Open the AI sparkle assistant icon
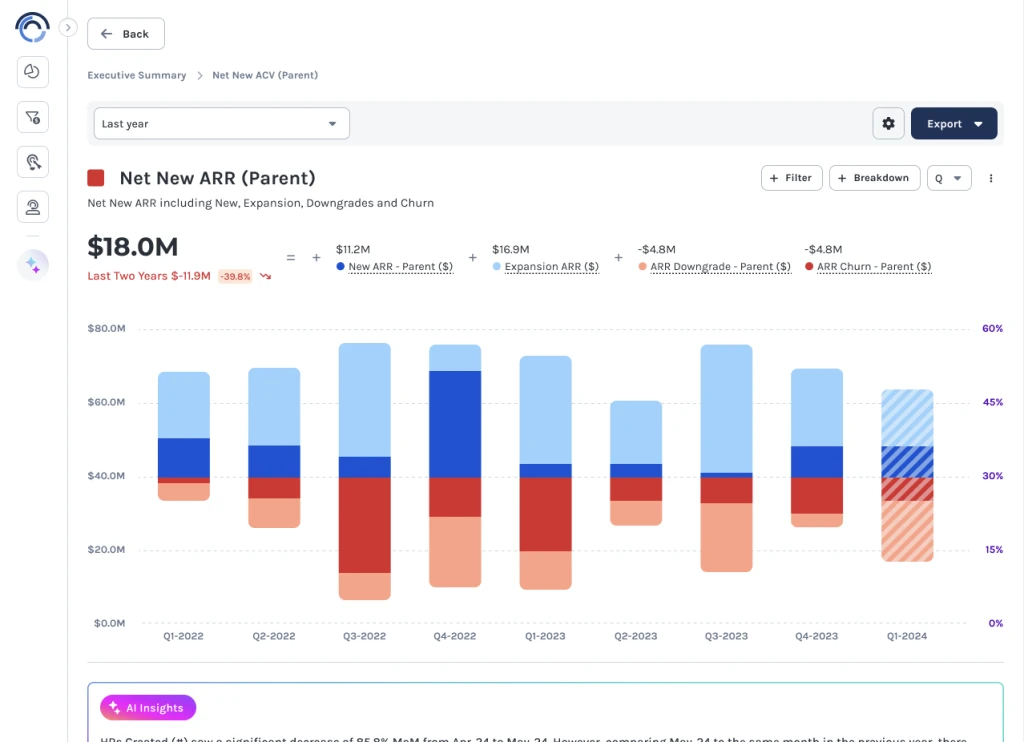1024x742 pixels. 33,265
